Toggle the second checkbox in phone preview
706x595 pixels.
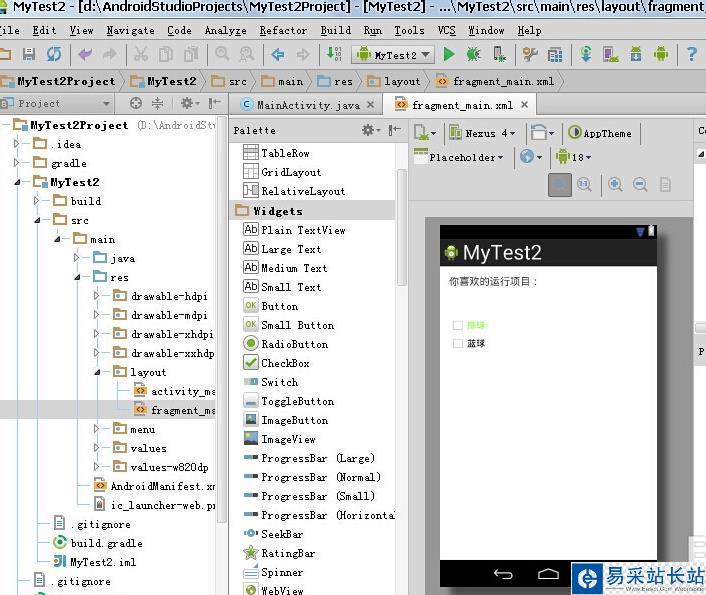pos(457,344)
